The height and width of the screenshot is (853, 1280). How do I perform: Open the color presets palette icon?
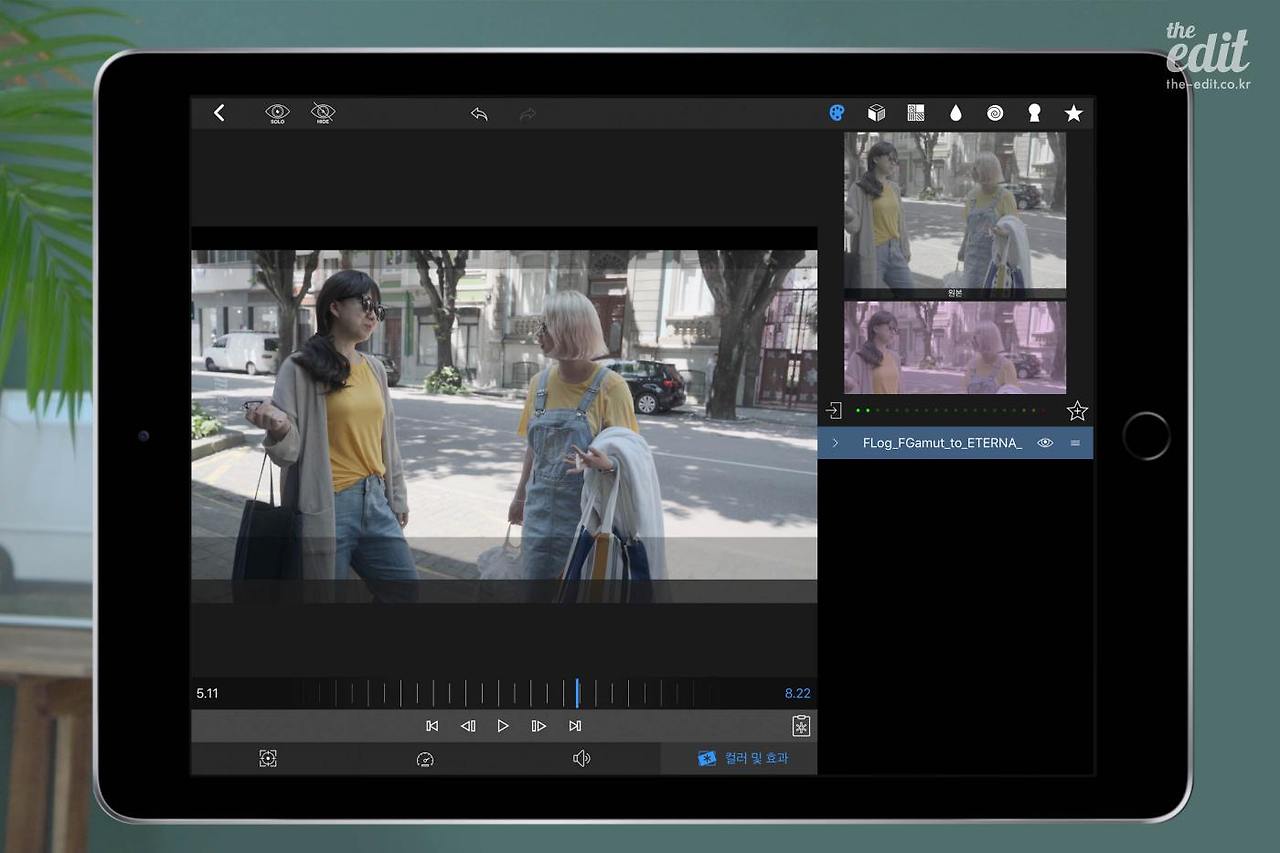[837, 113]
